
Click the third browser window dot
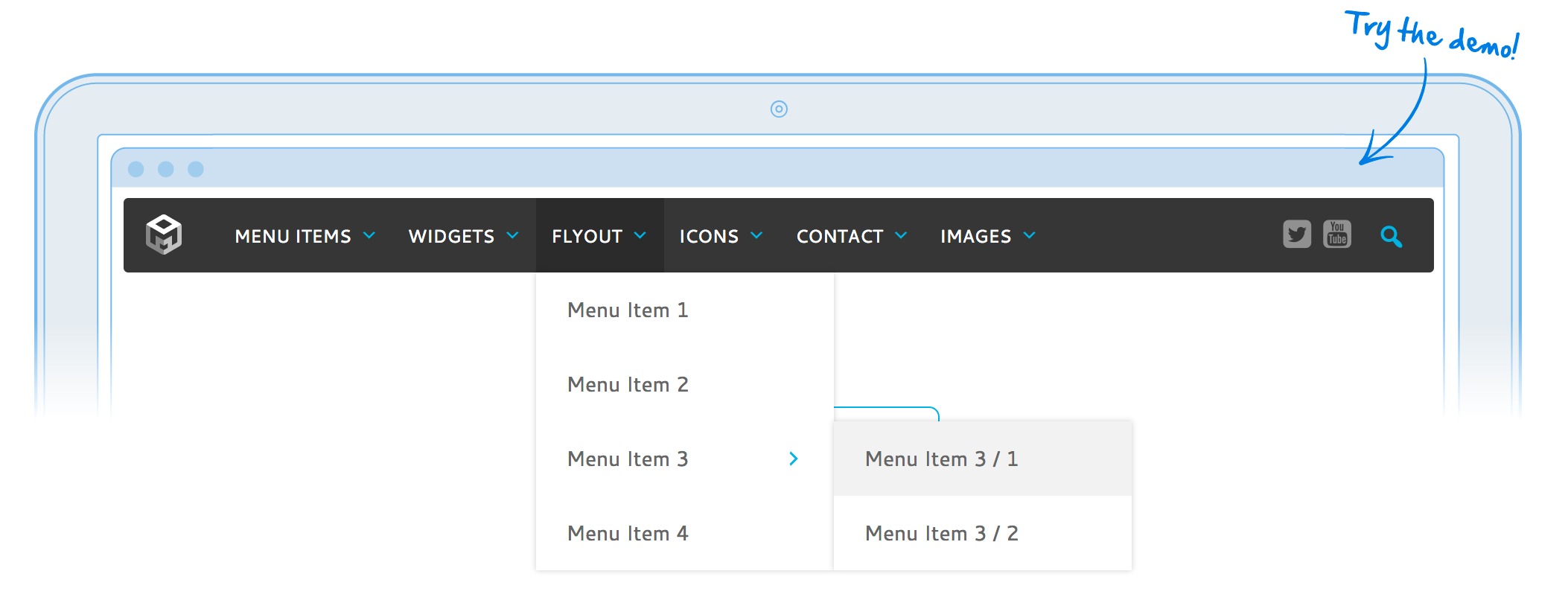point(196,169)
